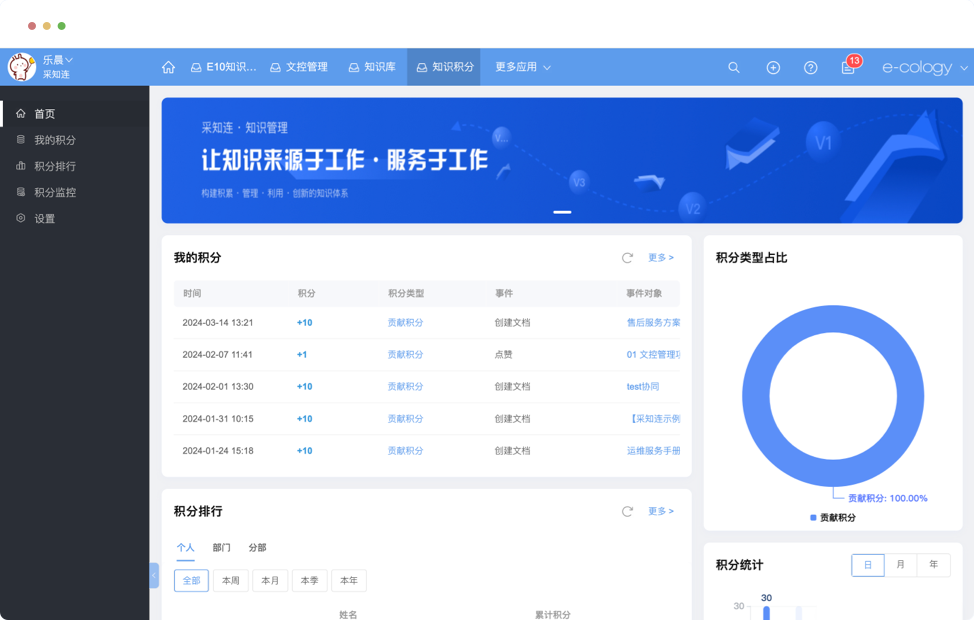
Task: Open 设置 in the sidebar
Action: point(45,218)
